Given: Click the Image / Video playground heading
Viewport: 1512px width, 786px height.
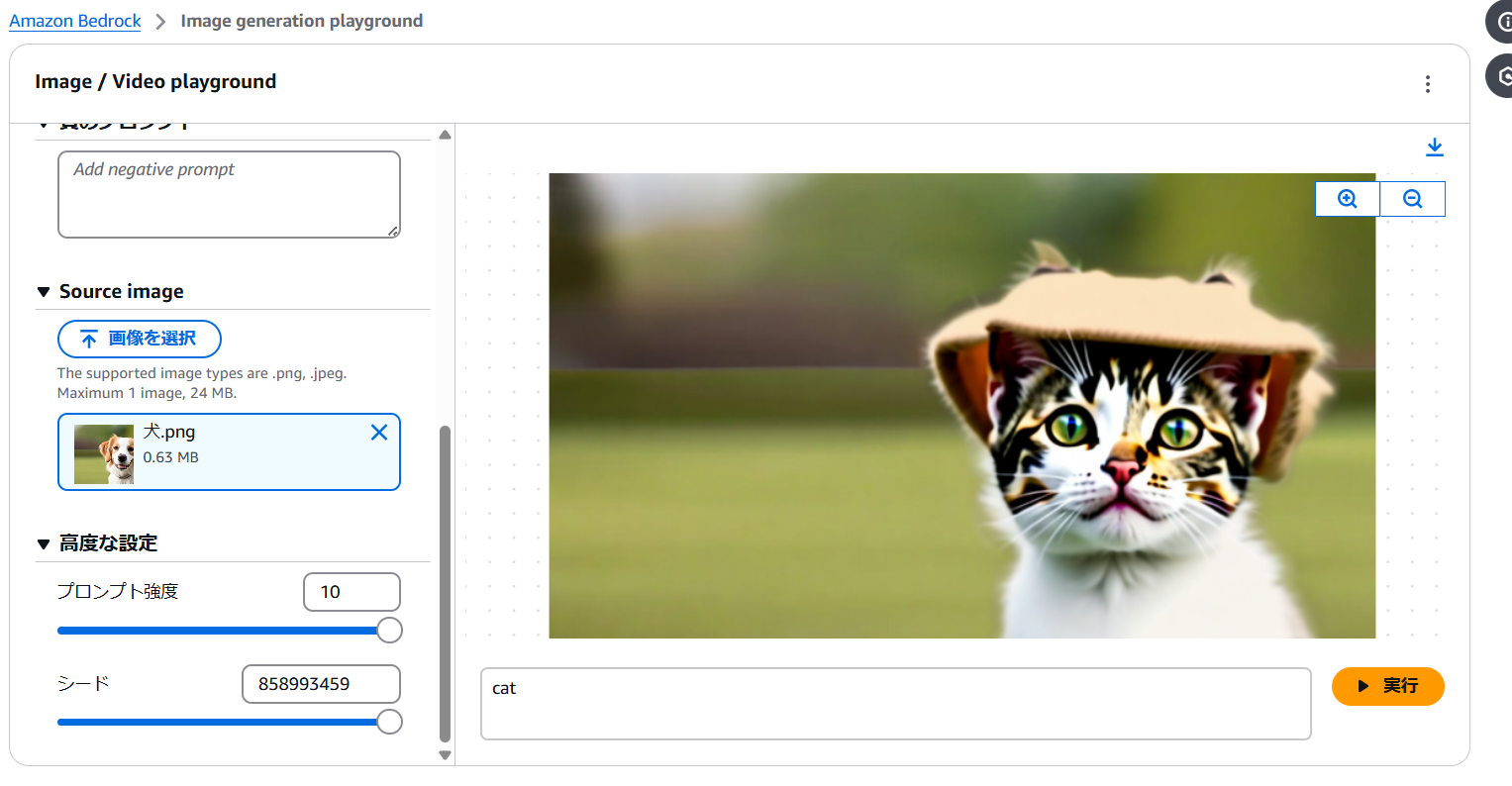Looking at the screenshot, I should 155,82.
